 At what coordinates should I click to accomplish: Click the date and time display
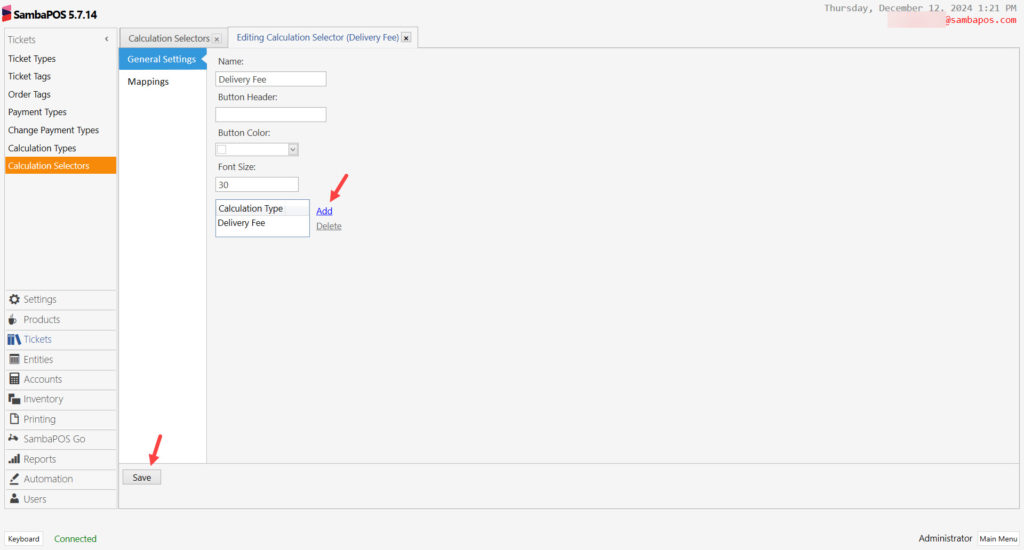pos(920,8)
